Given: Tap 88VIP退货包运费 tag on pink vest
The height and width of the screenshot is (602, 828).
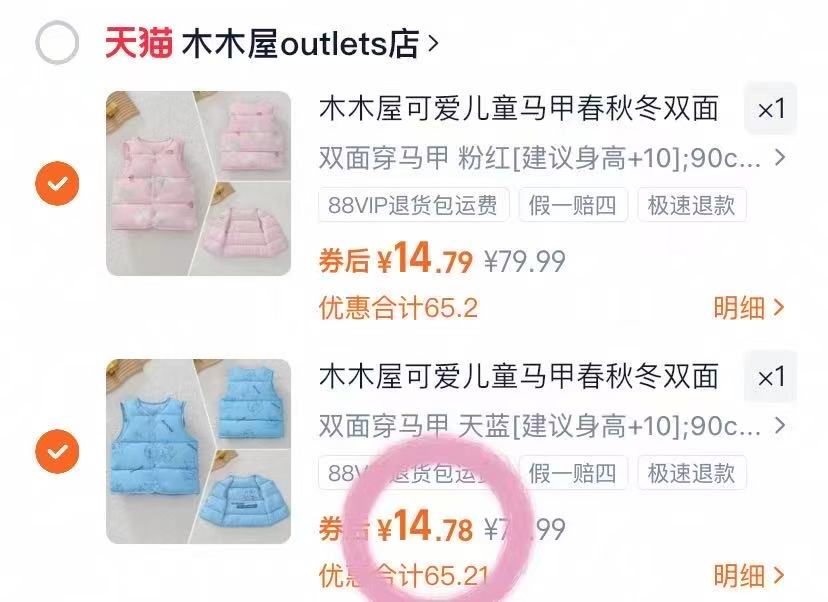Looking at the screenshot, I should [413, 205].
